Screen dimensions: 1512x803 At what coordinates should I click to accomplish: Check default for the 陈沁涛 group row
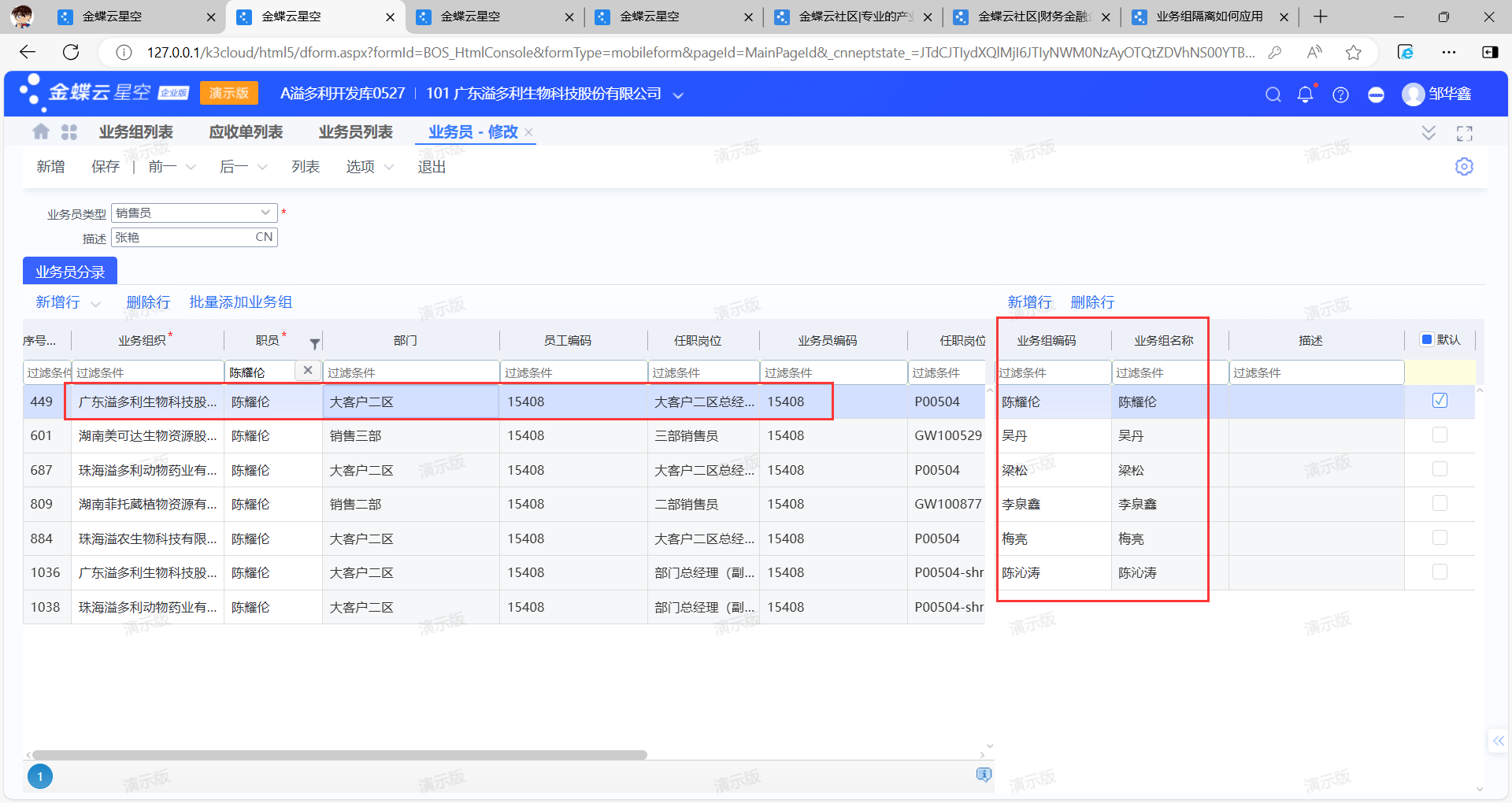click(x=1440, y=572)
